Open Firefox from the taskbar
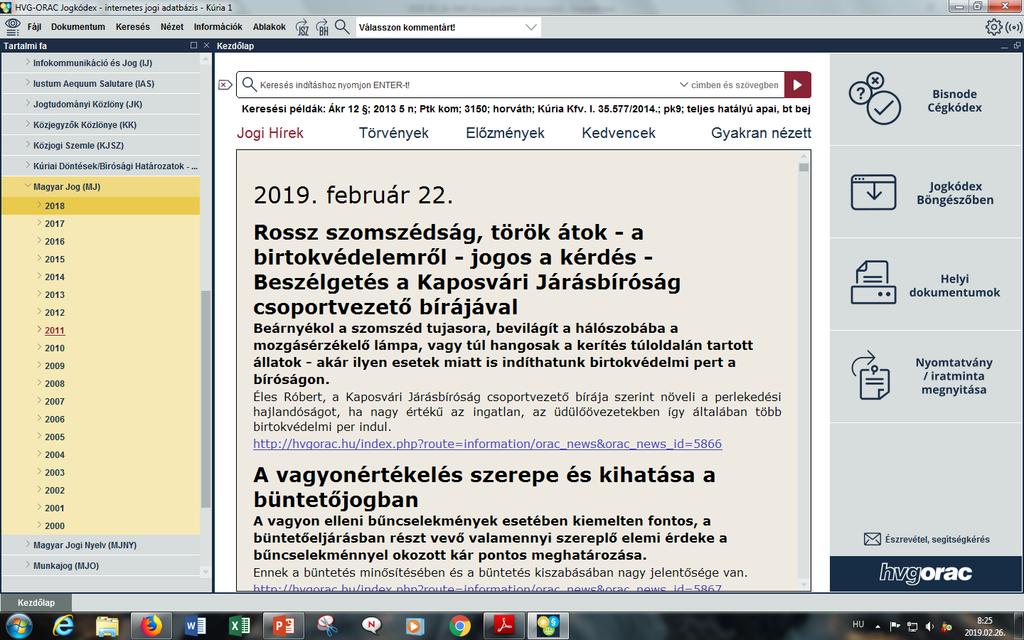This screenshot has width=1024, height=640. pos(151,626)
